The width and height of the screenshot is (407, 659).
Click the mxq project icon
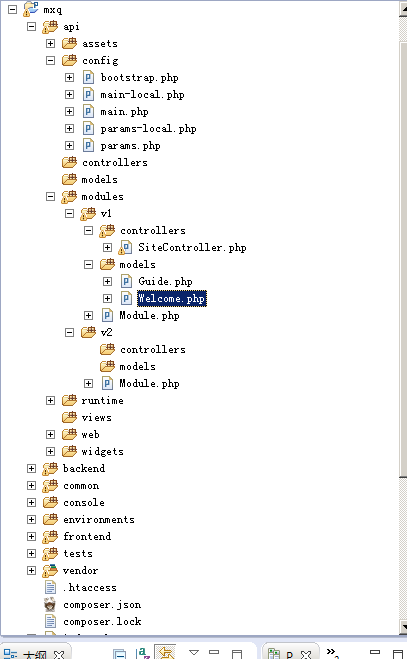pyautogui.click(x=31, y=9)
